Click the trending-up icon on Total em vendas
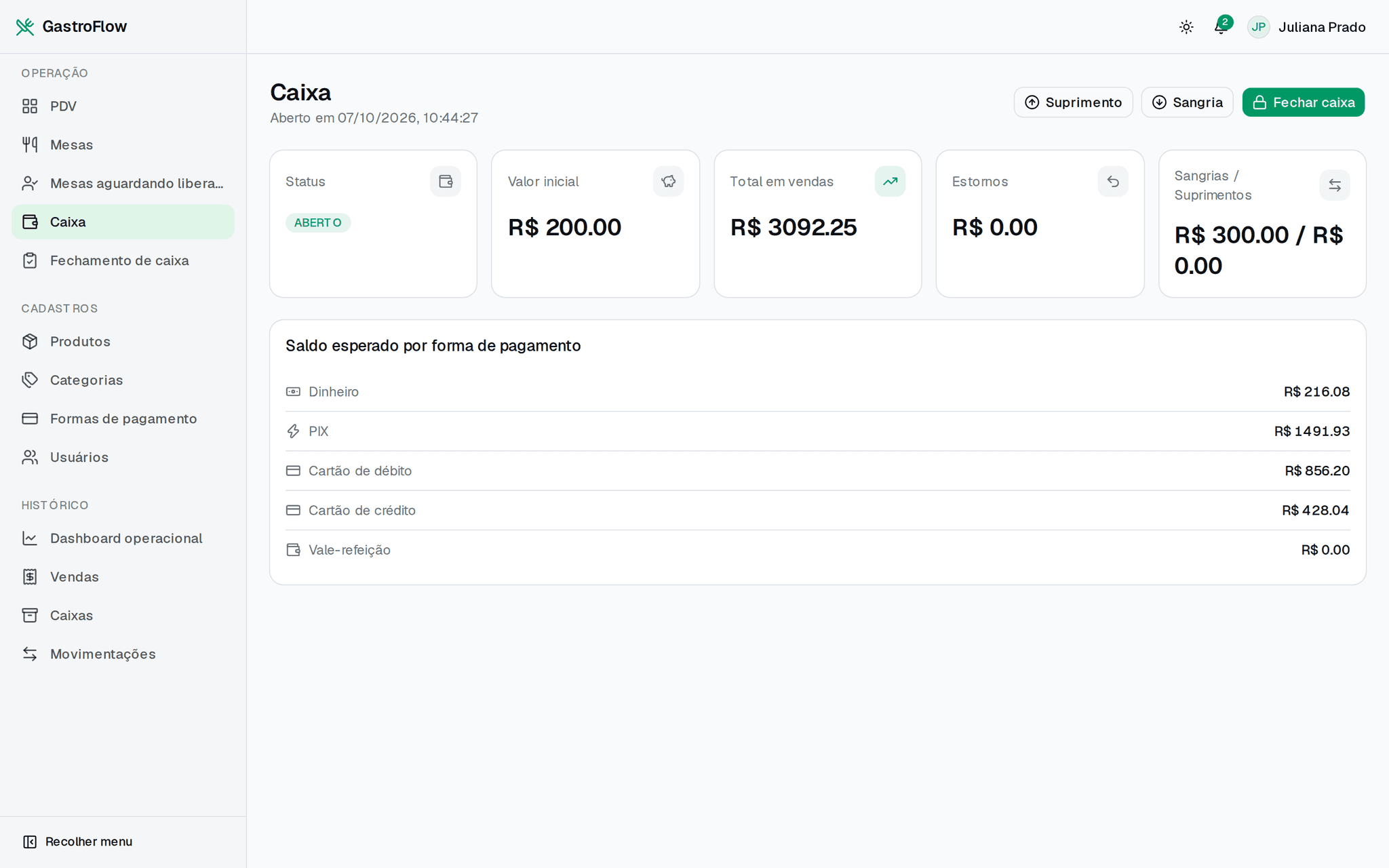1389x868 pixels. [890, 181]
